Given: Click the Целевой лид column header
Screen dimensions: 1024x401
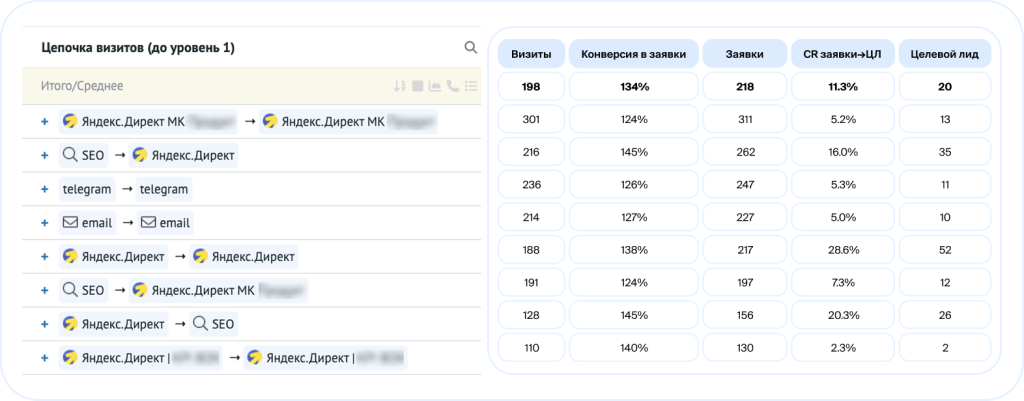Looking at the screenshot, I should click(x=945, y=53).
